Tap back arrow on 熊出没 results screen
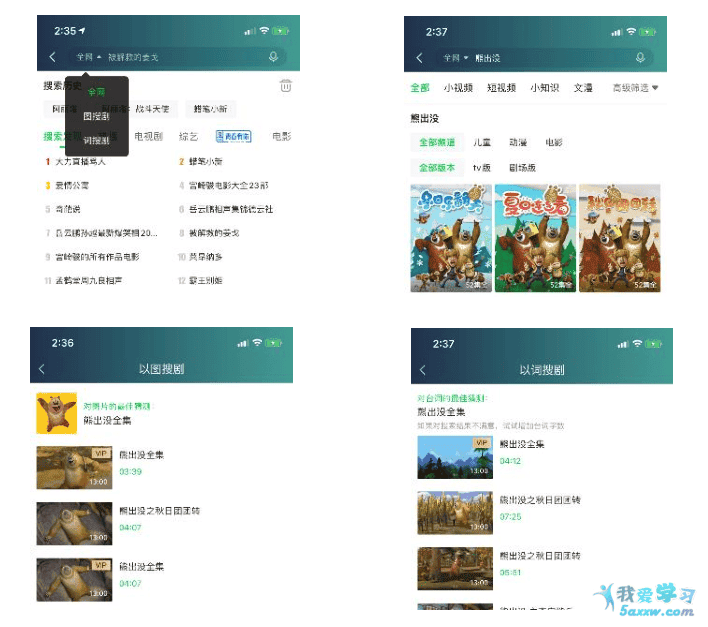 pyautogui.click(x=419, y=58)
